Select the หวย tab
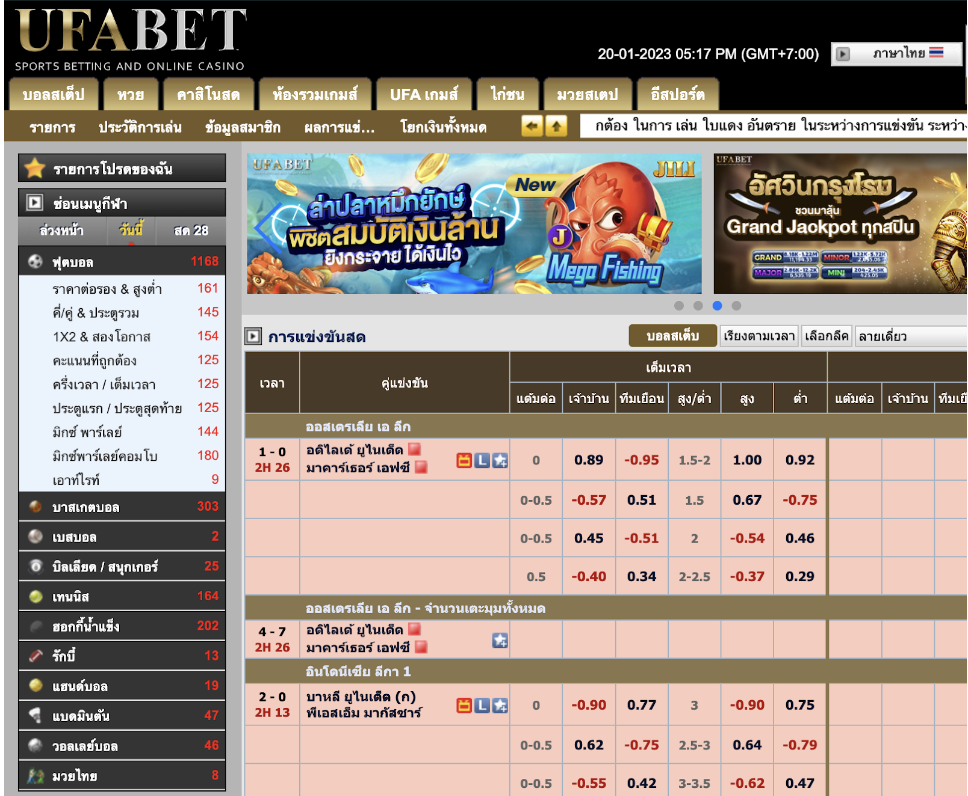Viewport: 968px width, 796px height. click(x=130, y=94)
